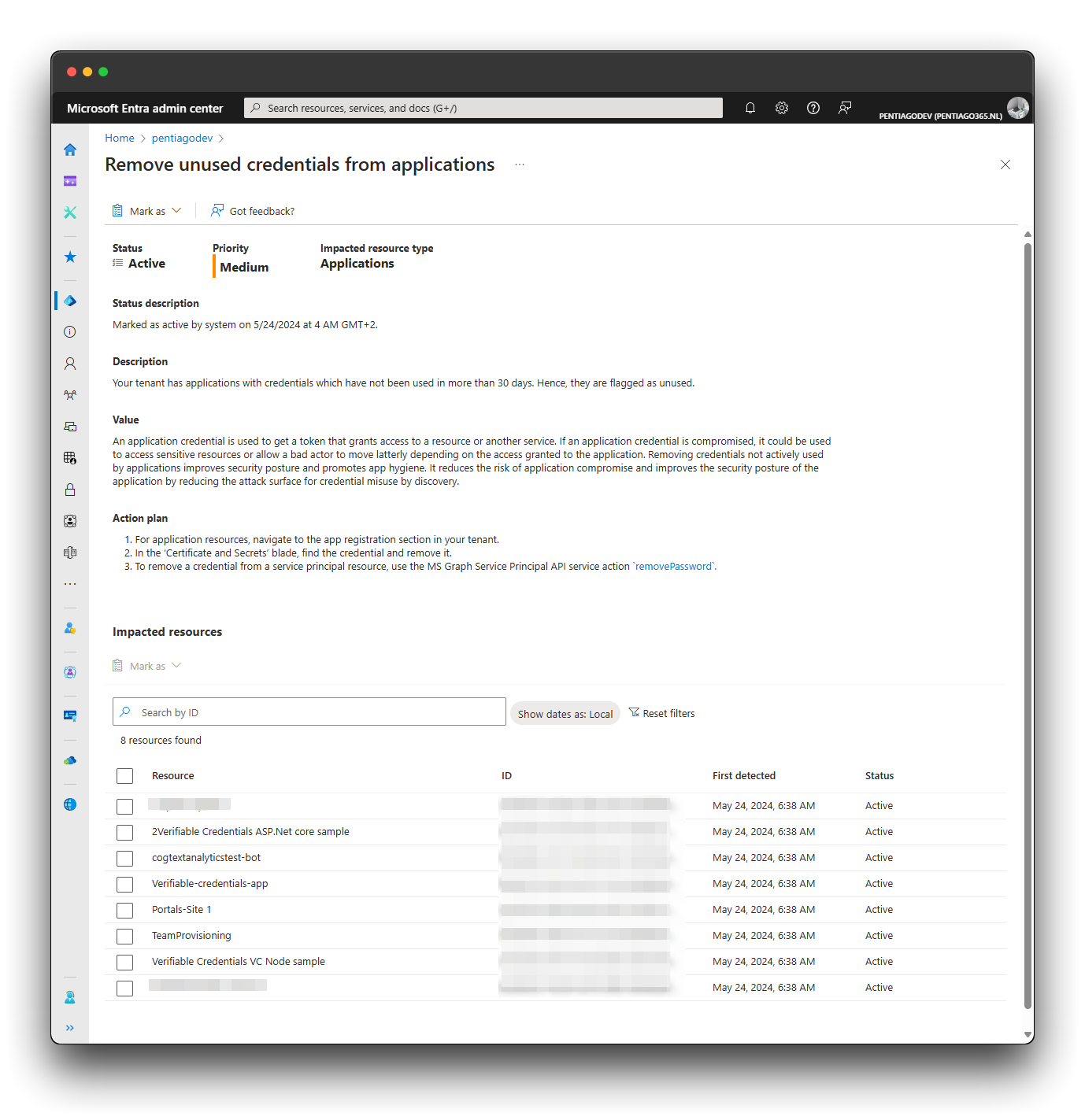The height and width of the screenshot is (1120, 1085).
Task: Close the recommendation pane with X
Action: 1005,164
